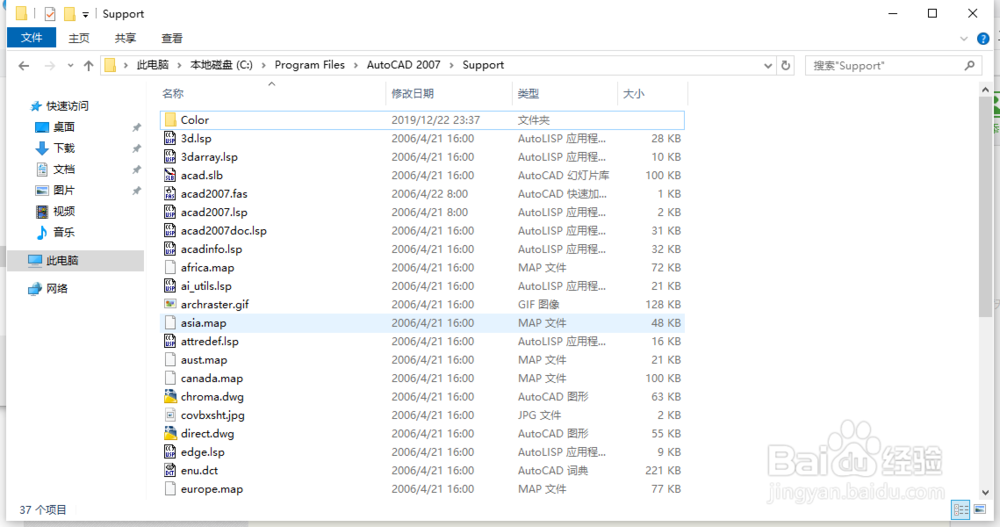
Task: Open the 文件 menu tab
Action: (x=31, y=38)
